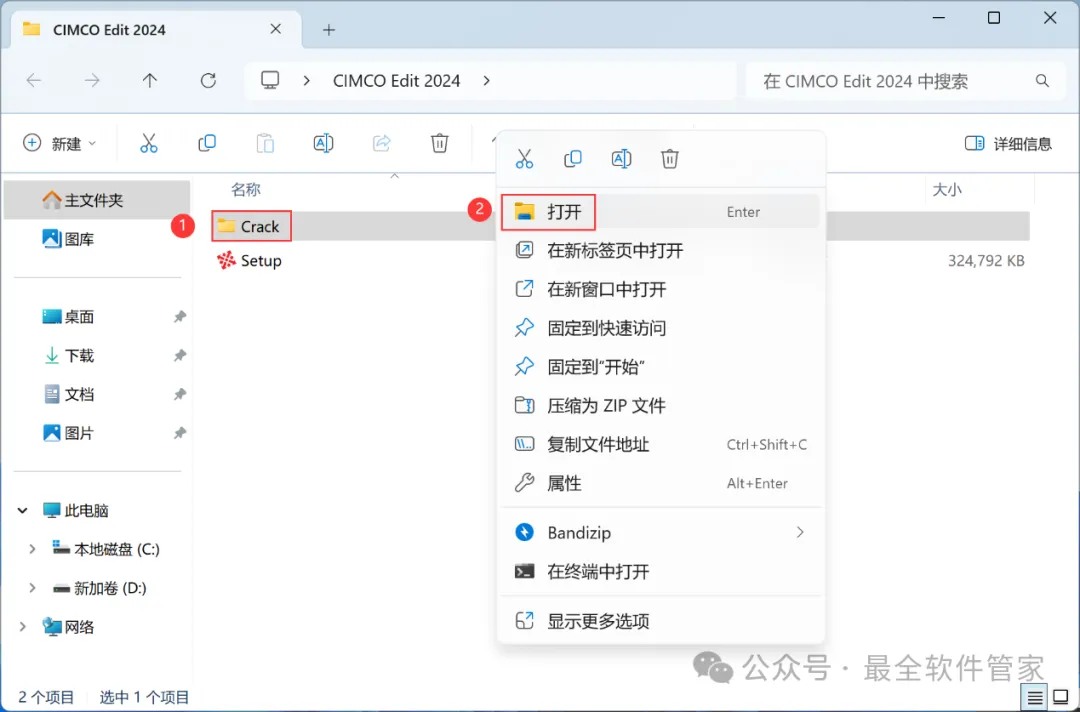Click the toolbar Share icon
The width and height of the screenshot is (1080, 712).
[382, 143]
